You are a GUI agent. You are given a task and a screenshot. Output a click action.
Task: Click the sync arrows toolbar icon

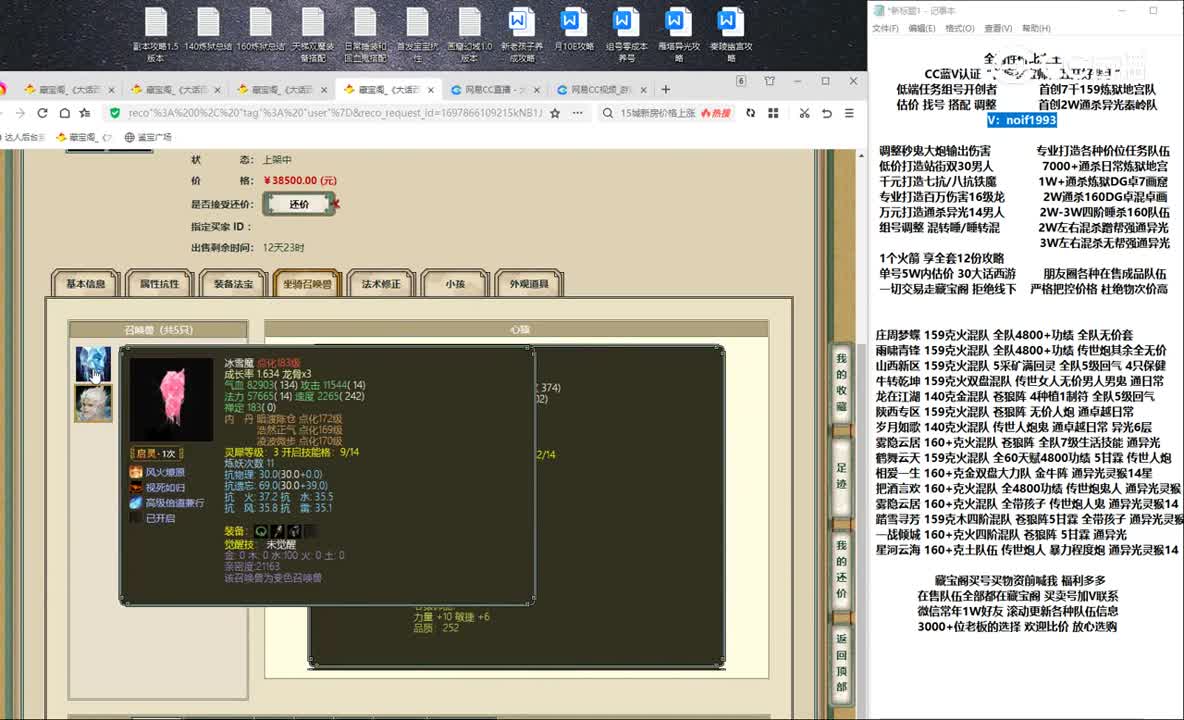[x=751, y=113]
